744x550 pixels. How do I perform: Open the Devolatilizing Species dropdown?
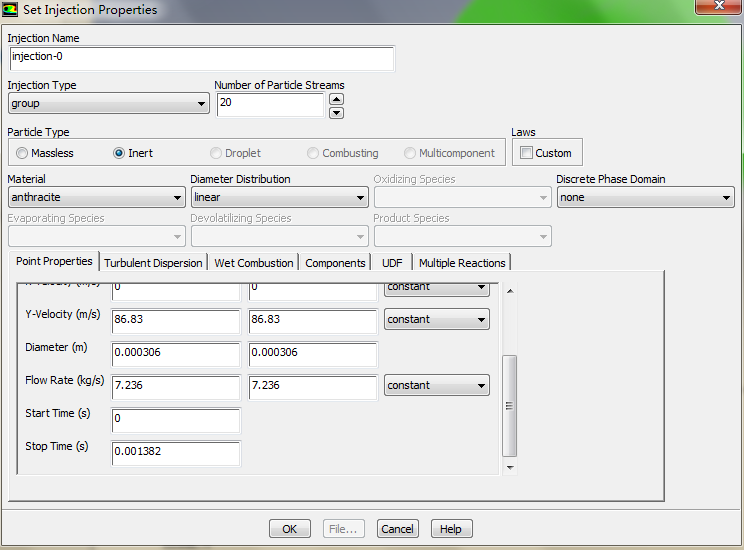point(279,236)
